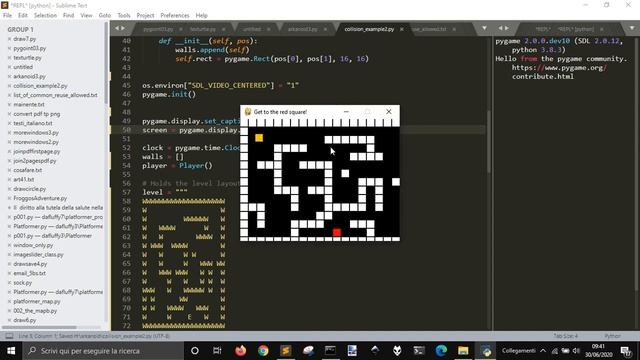Switch to the pygoint03.py tab
The width and height of the screenshot is (640, 360).
point(158,29)
